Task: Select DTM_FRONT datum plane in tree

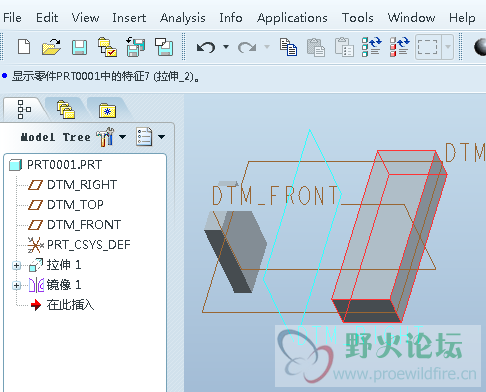Action: [74, 225]
